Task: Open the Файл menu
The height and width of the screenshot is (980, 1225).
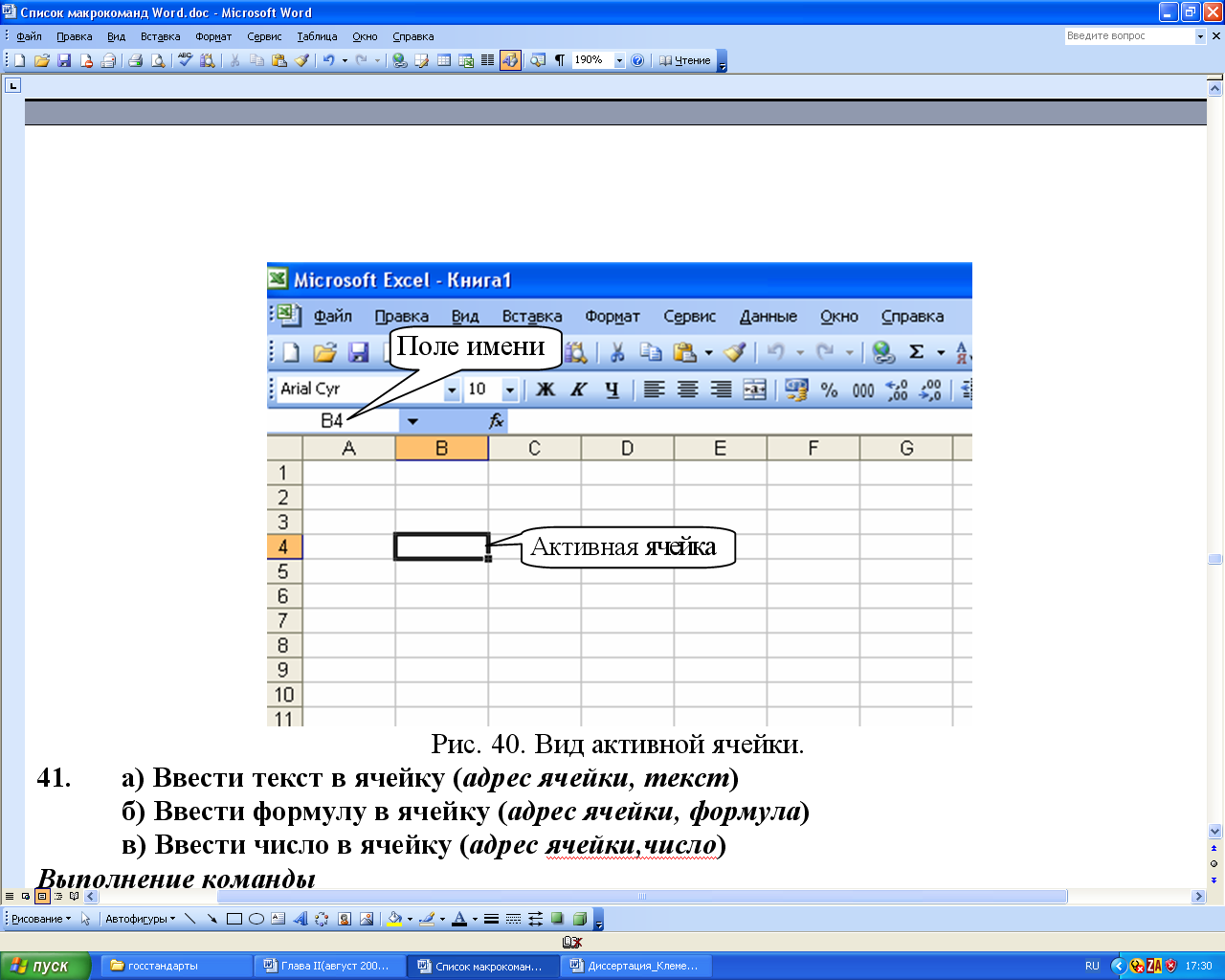Action: pos(29,36)
